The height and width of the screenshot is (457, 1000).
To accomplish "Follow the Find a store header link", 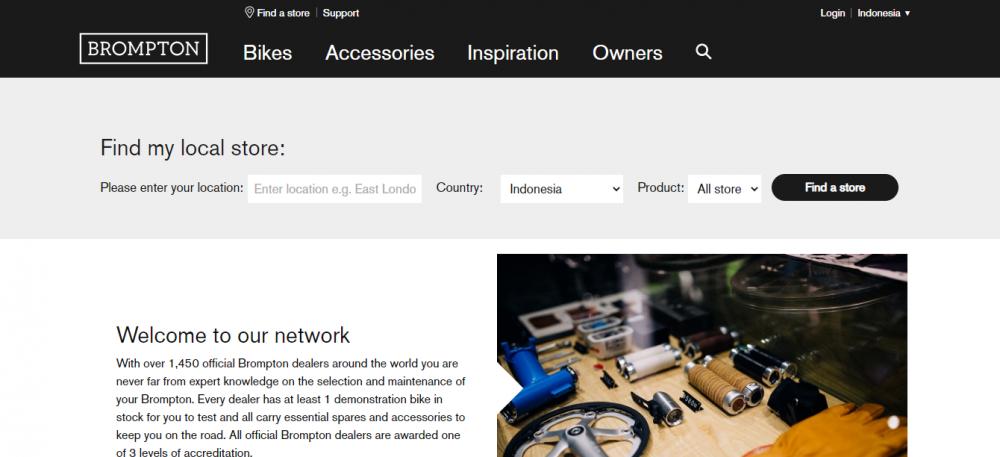I will 283,13.
